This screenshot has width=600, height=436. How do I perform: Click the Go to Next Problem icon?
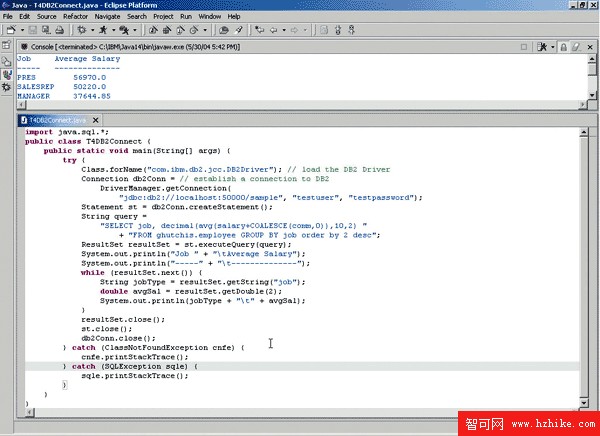(338, 30)
